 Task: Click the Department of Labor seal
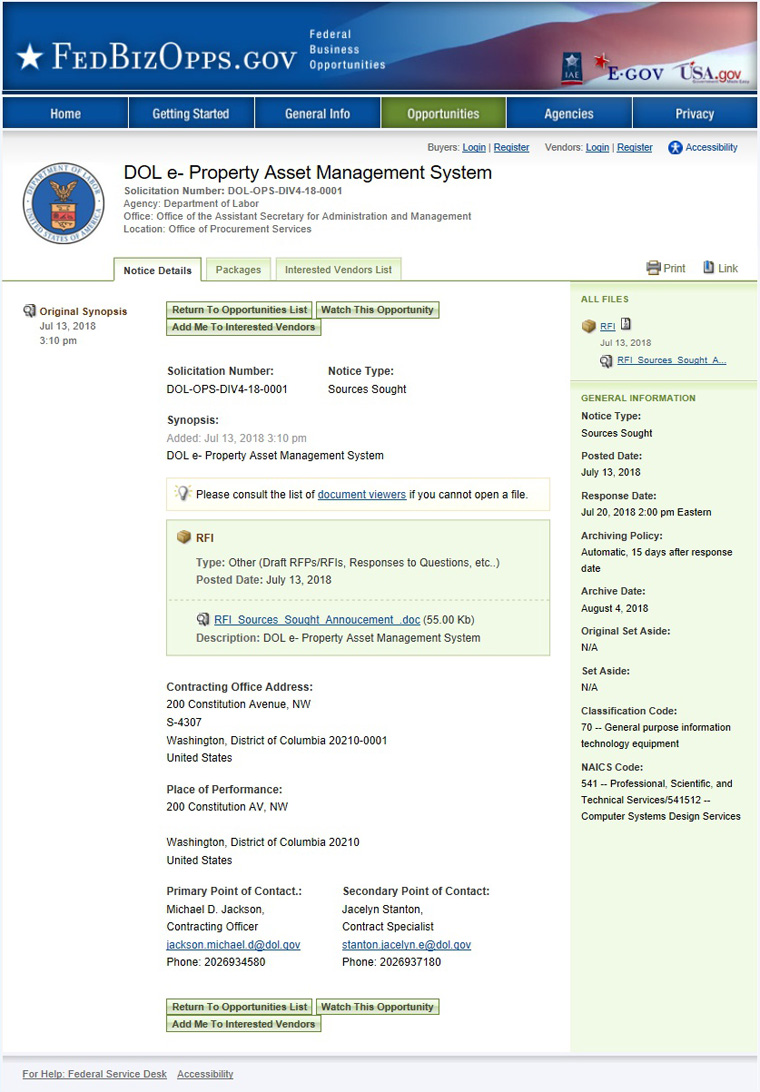tap(63, 205)
